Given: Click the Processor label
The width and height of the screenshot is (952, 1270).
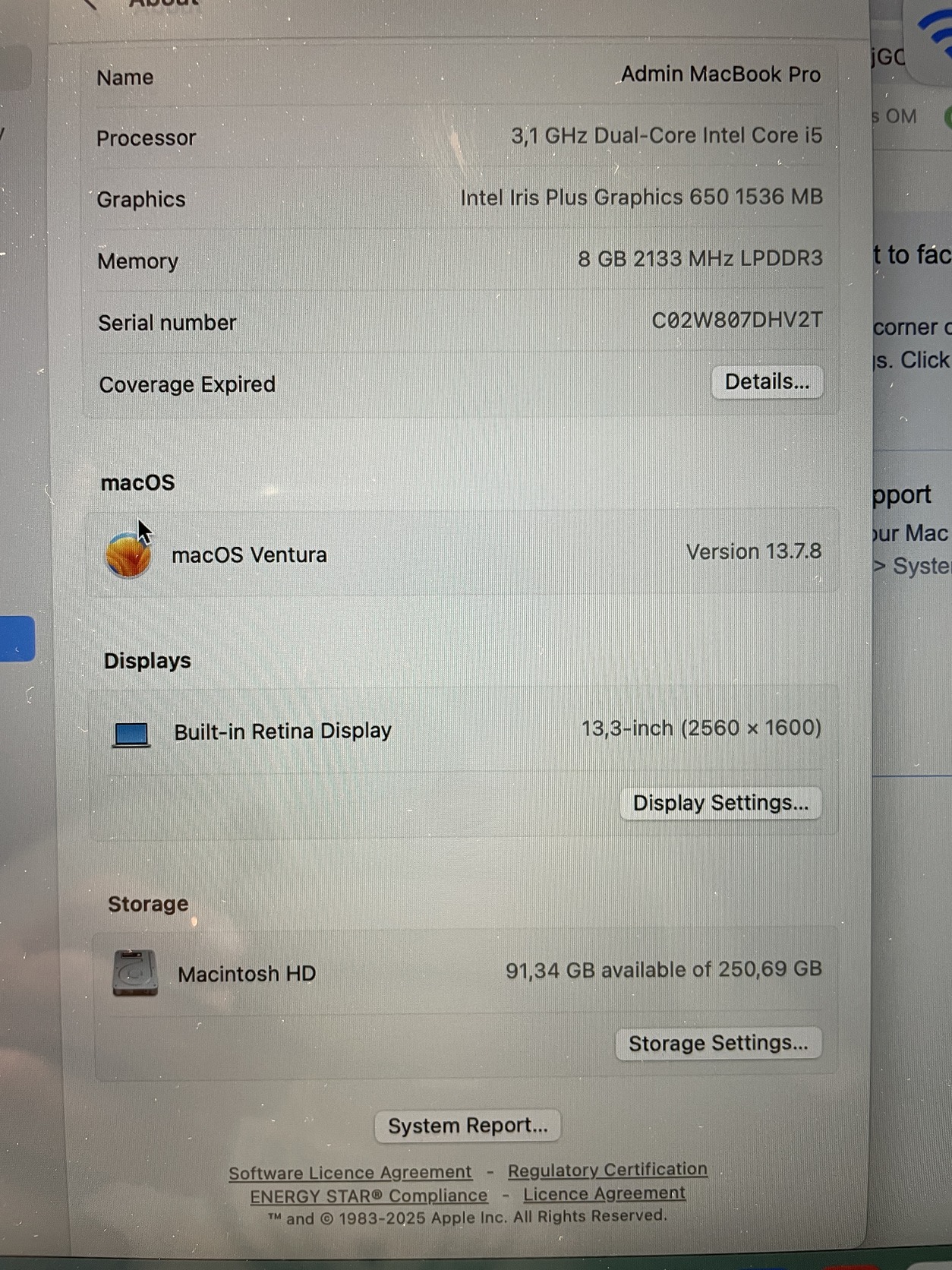Looking at the screenshot, I should pyautogui.click(x=146, y=138).
